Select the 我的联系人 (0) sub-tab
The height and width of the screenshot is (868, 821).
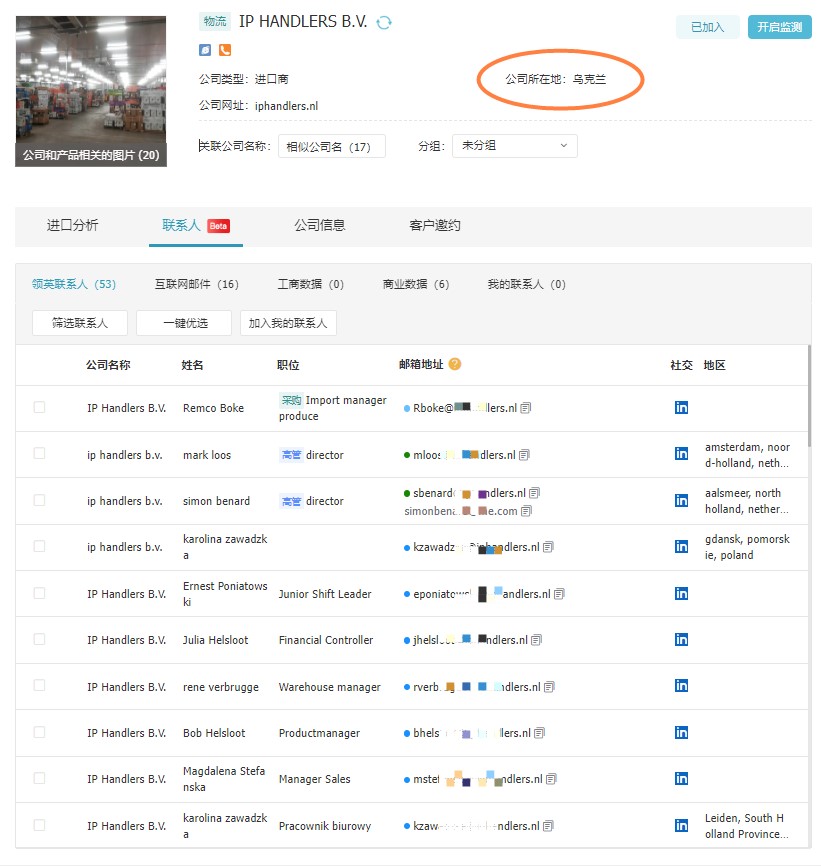point(526,284)
